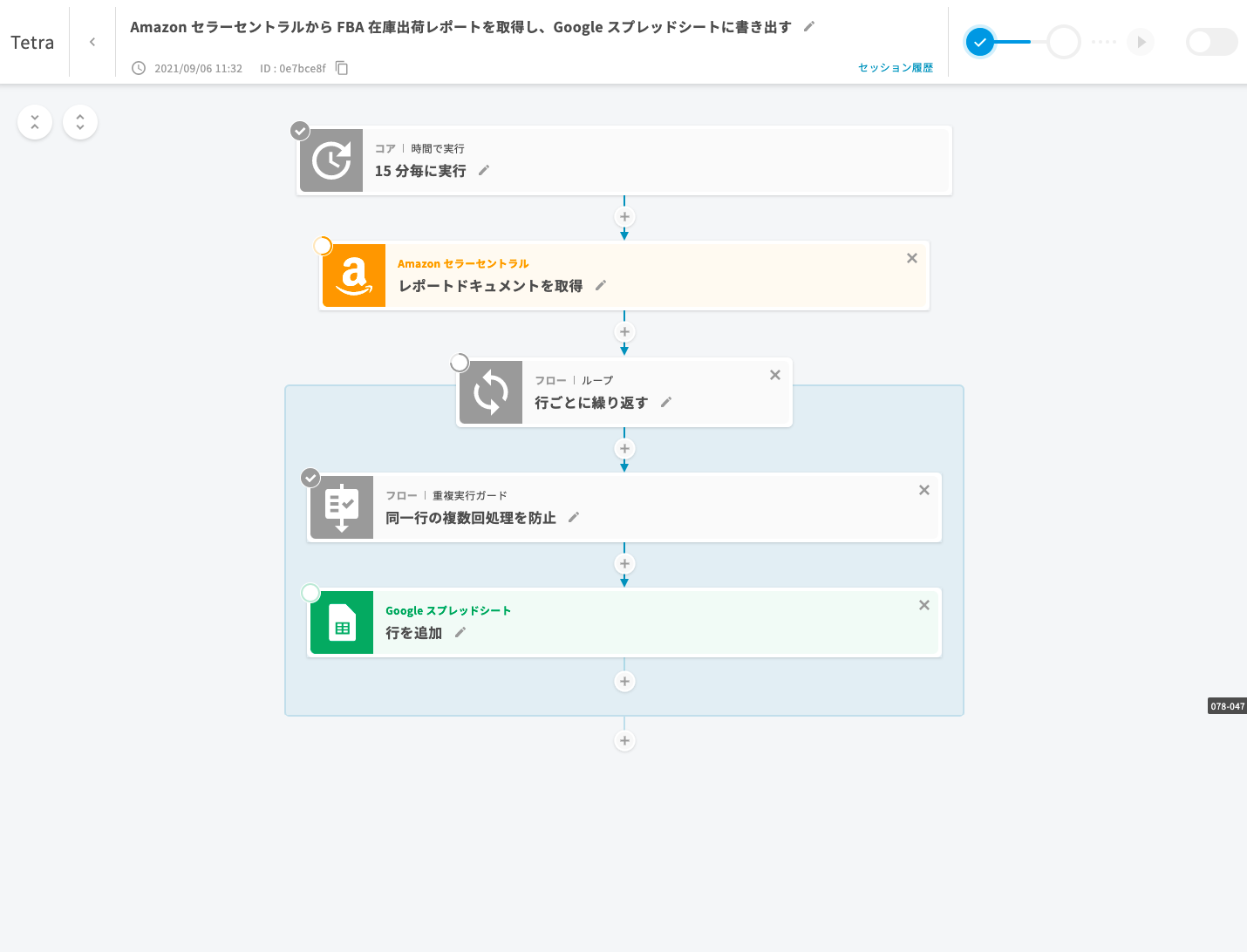Add step after 15 分毎に実行
1247x952 pixels.
pyautogui.click(x=624, y=217)
